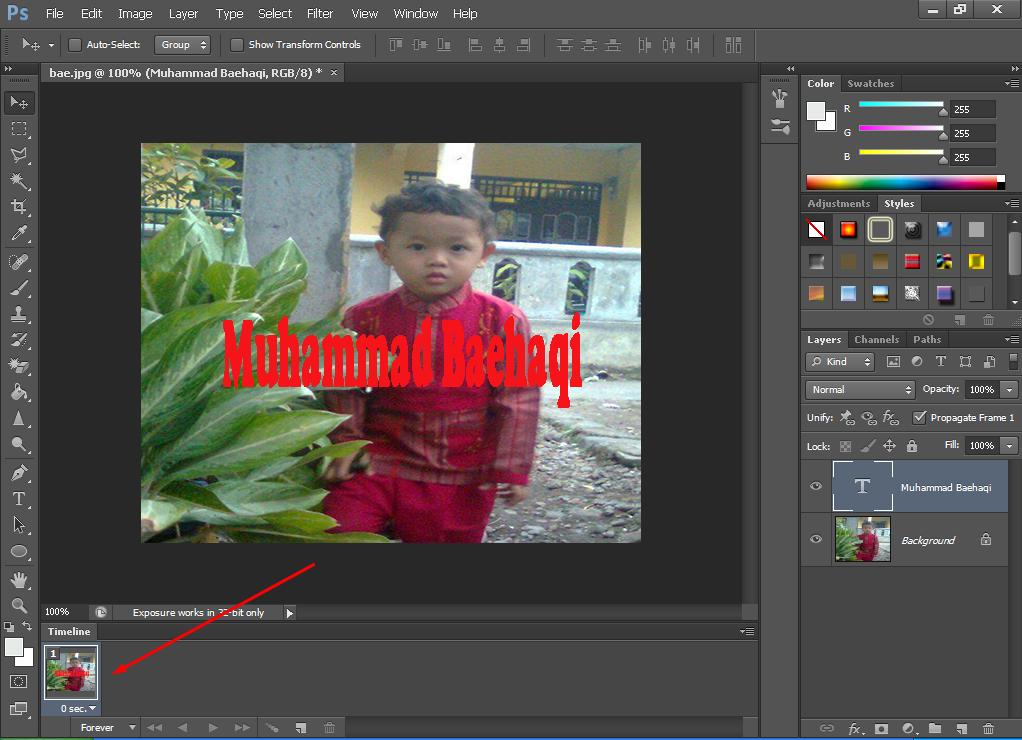Select the Zoom tool
This screenshot has width=1022, height=740.
(x=18, y=606)
